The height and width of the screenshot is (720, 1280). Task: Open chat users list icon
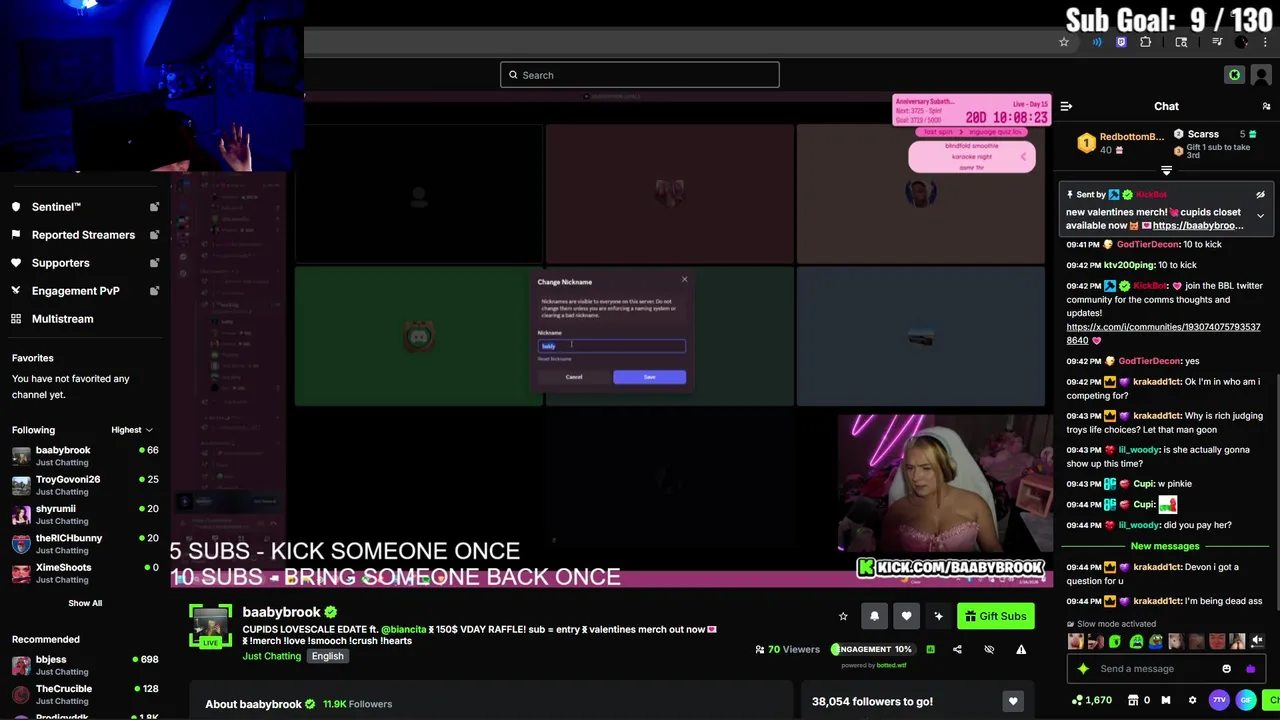[1266, 106]
